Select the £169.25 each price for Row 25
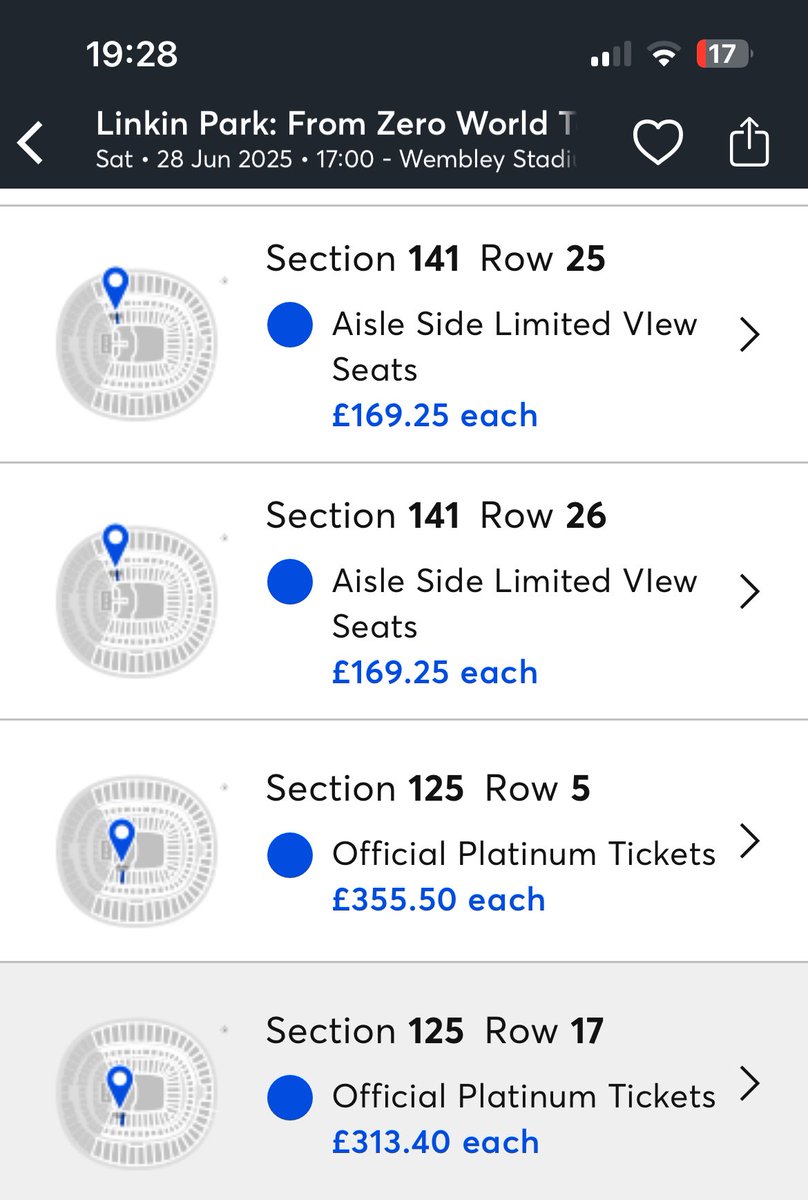Viewport: 808px width, 1200px height. click(x=435, y=415)
